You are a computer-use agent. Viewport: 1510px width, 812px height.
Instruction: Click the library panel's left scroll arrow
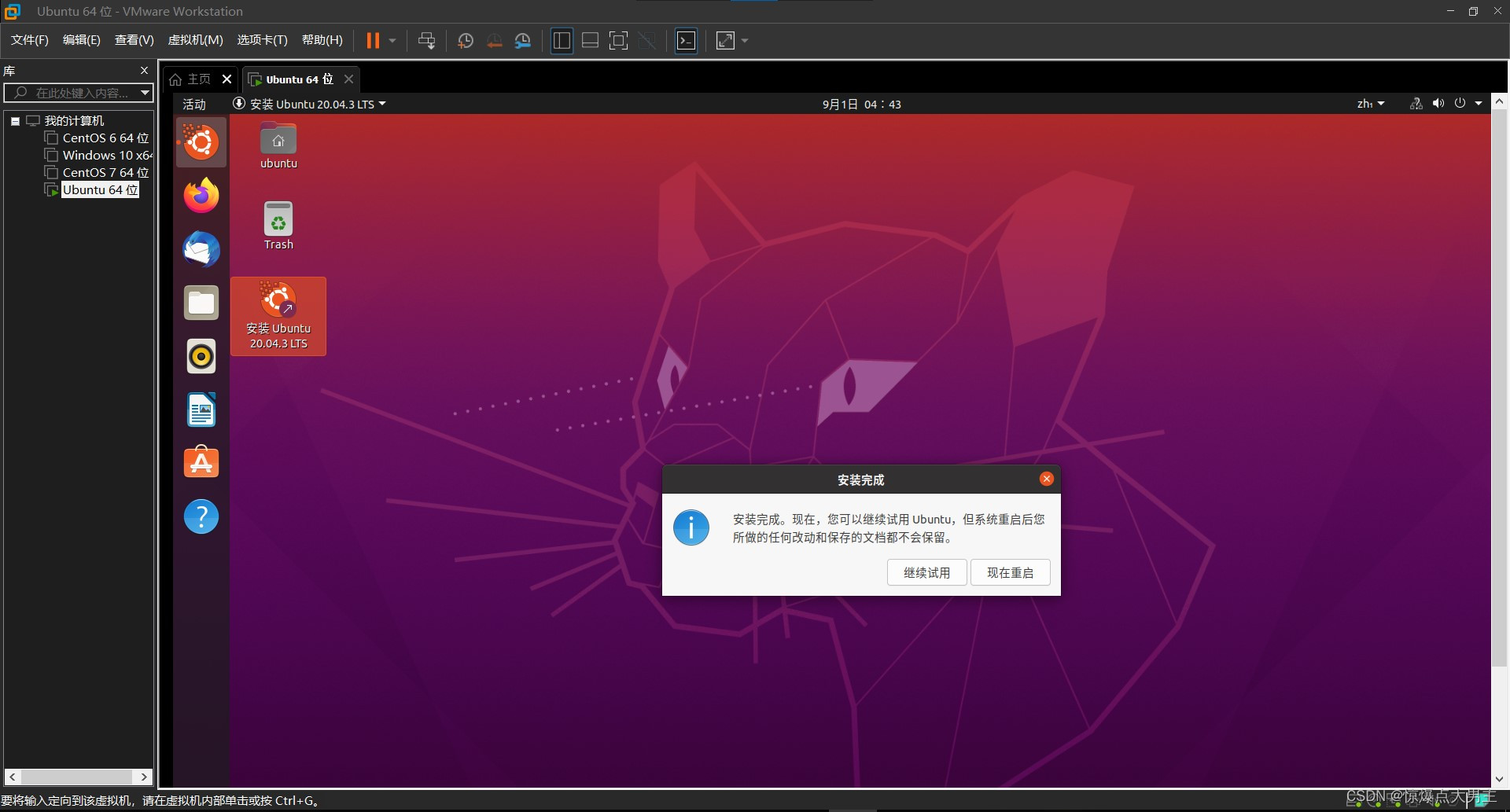point(12,777)
